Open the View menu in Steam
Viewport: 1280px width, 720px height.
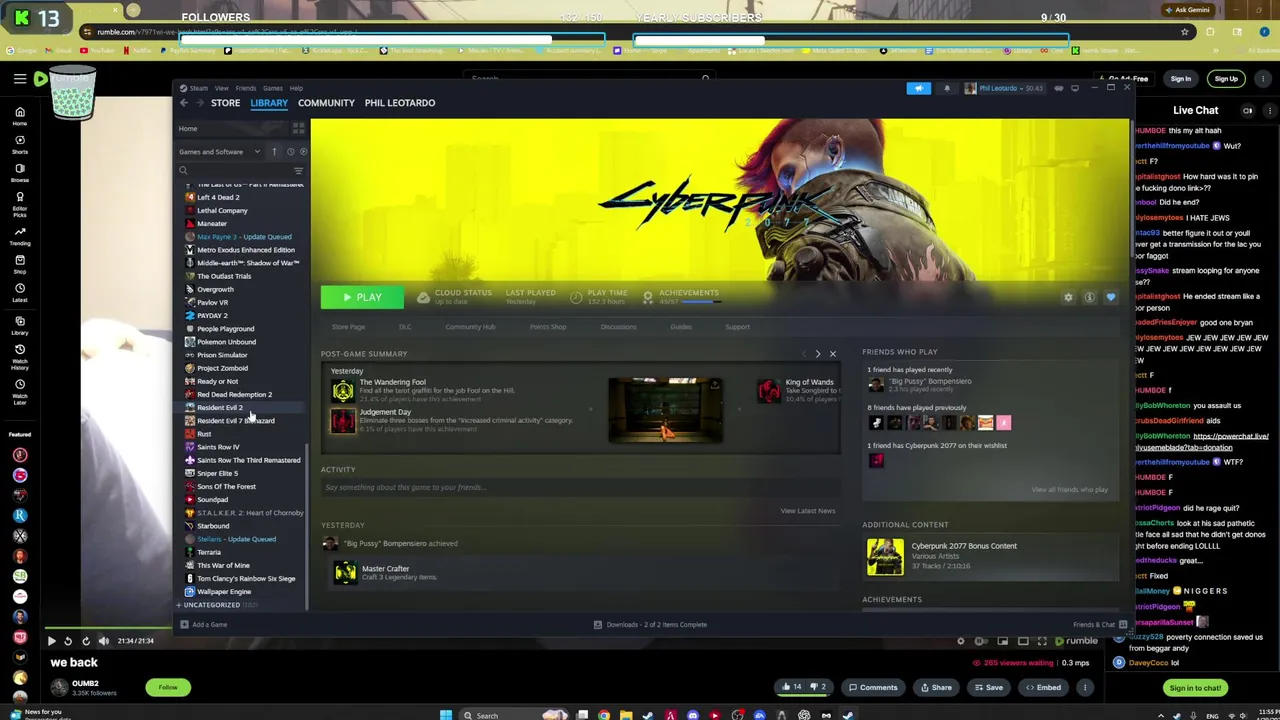point(221,88)
